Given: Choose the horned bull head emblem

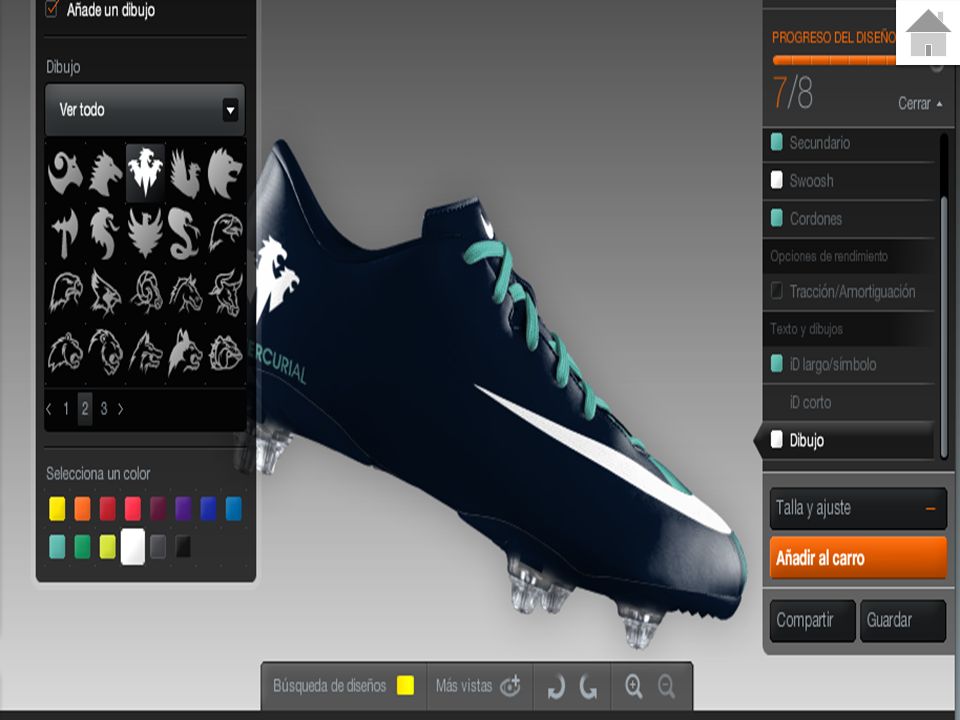Looking at the screenshot, I should pyautogui.click(x=226, y=293).
